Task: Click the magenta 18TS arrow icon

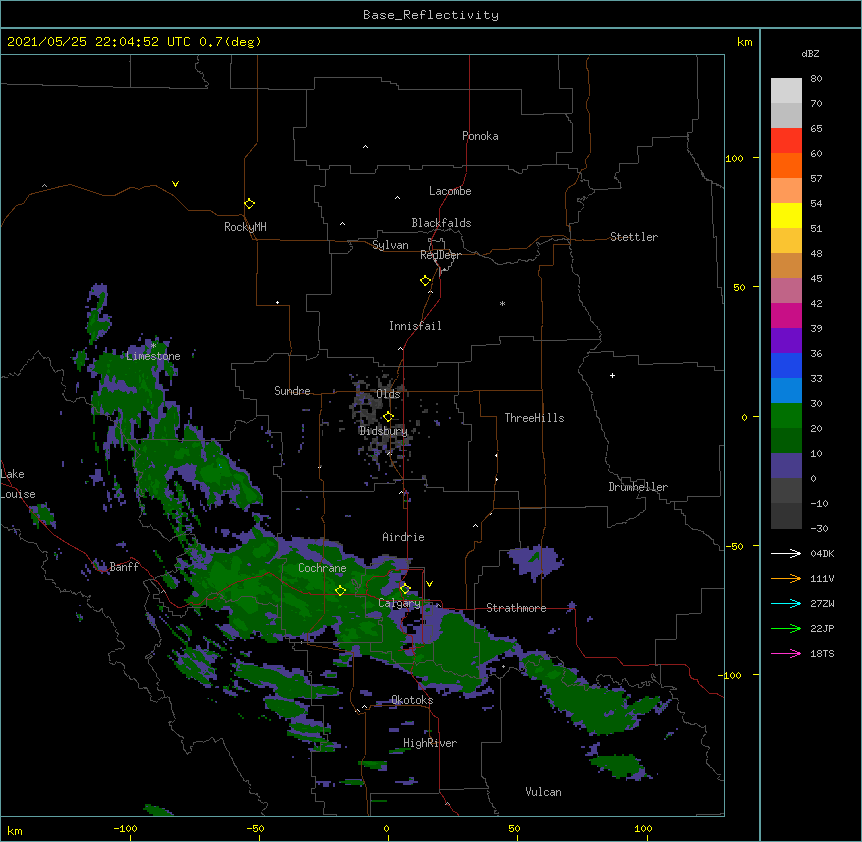Action: pos(786,653)
